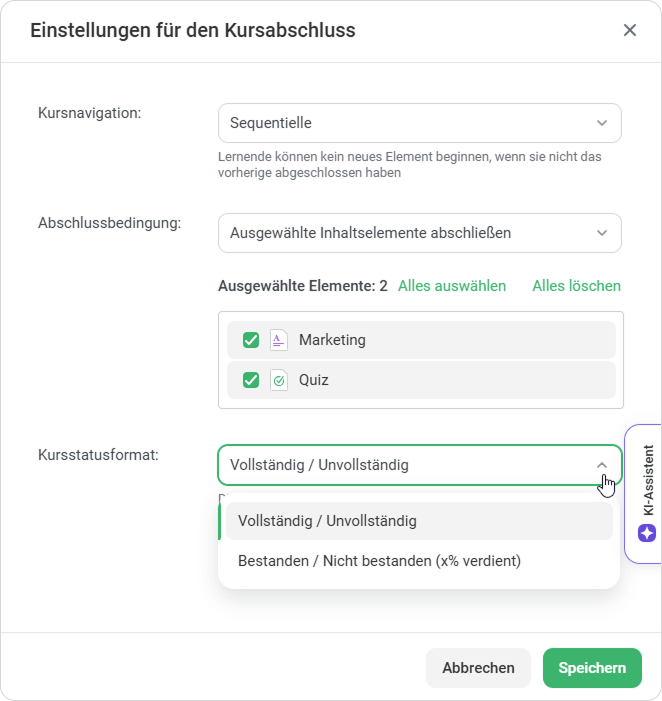Click the KI-Assistent sparkle icon
This screenshot has width=662, height=701.
pos(646,533)
